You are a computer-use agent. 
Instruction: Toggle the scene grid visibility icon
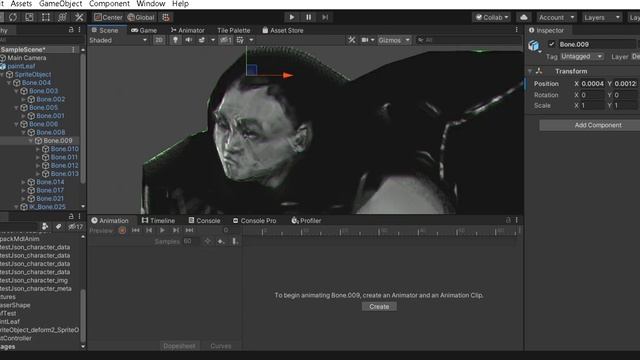(x=240, y=40)
